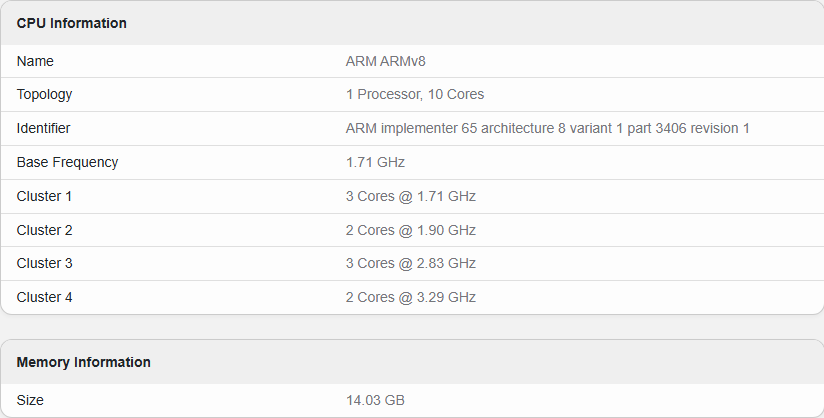This screenshot has width=824, height=418.
Task: Select the Topology row label
Action: pos(44,95)
